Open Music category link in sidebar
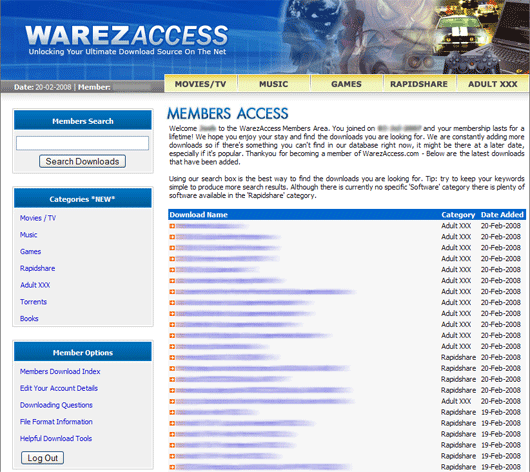 [x=28, y=235]
